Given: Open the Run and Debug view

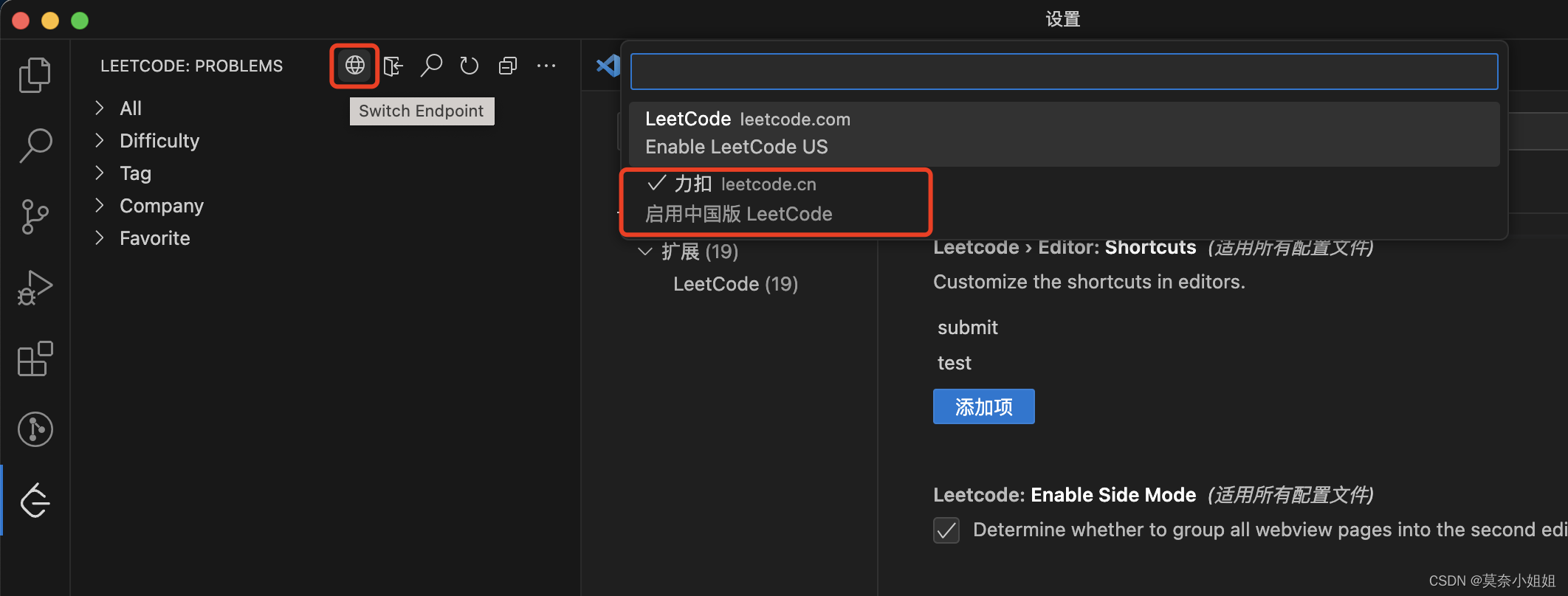Looking at the screenshot, I should click(35, 288).
